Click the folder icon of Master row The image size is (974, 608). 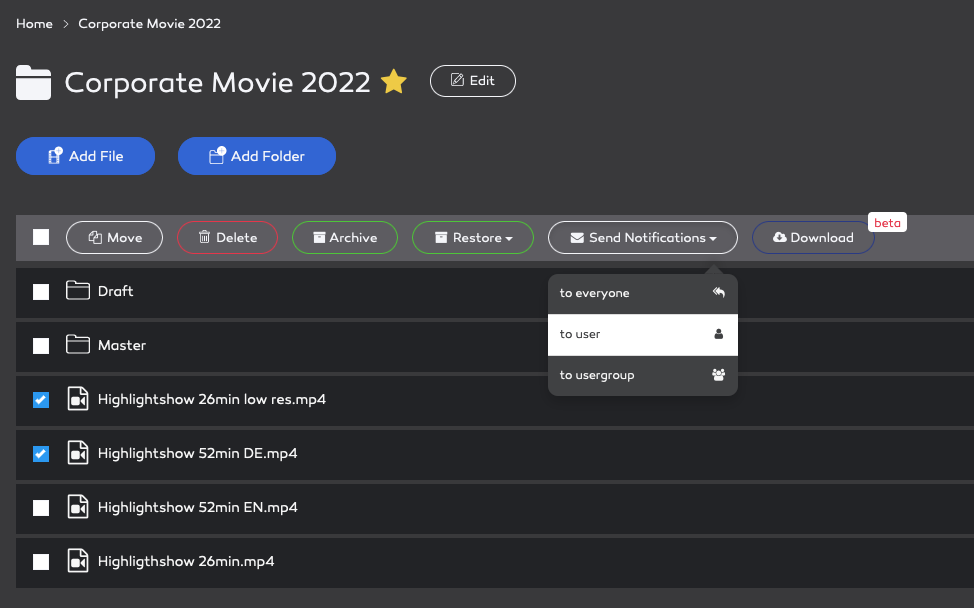pos(78,344)
